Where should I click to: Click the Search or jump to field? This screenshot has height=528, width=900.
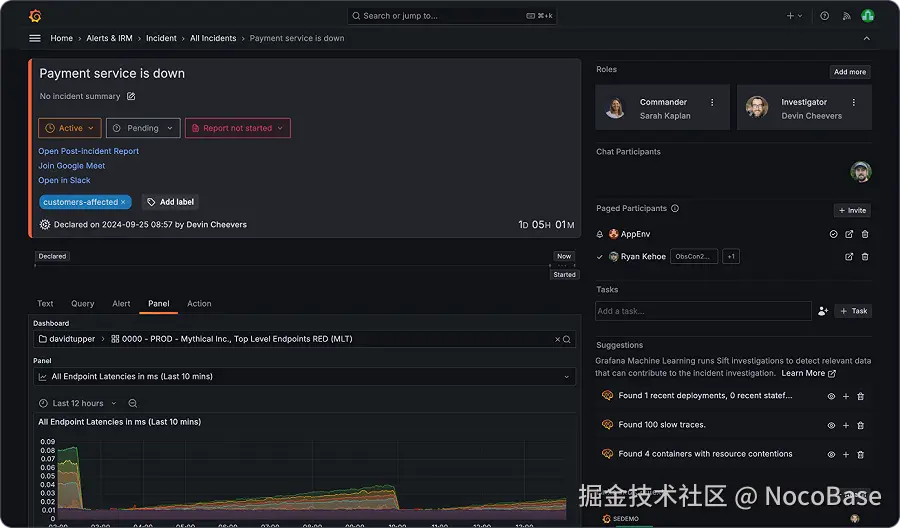[452, 16]
